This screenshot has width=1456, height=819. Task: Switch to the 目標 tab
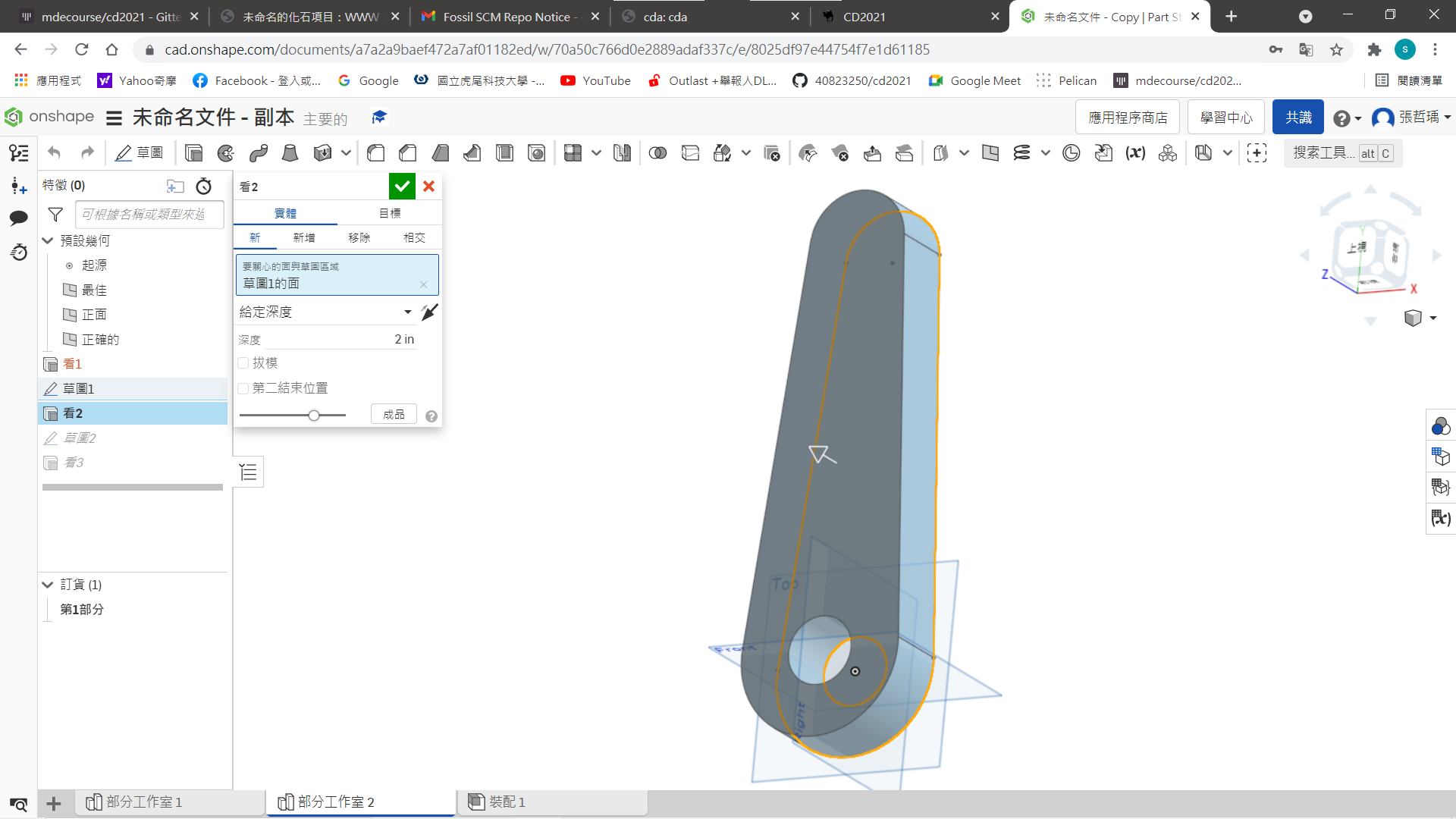click(x=390, y=214)
